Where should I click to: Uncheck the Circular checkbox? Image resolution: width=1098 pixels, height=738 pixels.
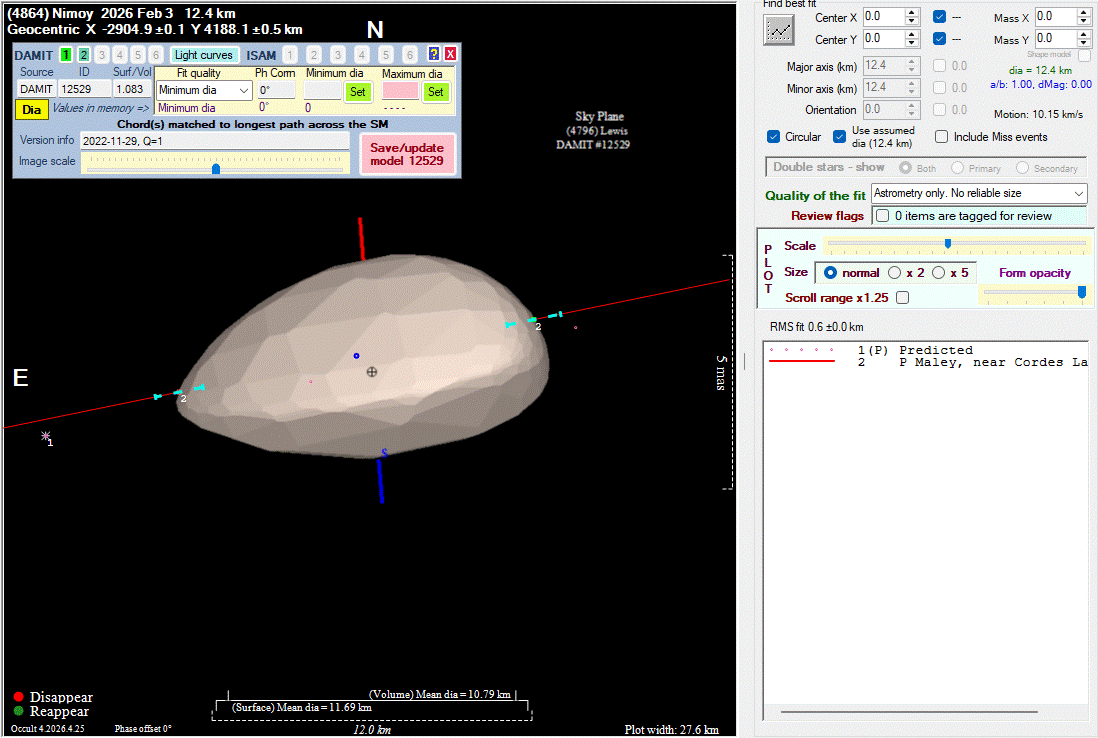(773, 137)
